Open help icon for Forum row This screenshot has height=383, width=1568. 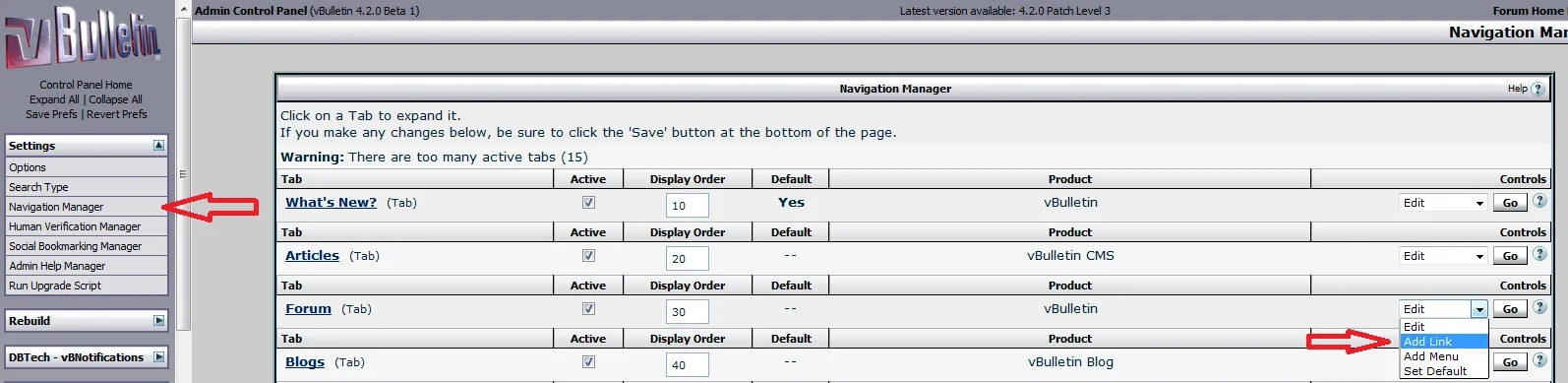(1539, 307)
